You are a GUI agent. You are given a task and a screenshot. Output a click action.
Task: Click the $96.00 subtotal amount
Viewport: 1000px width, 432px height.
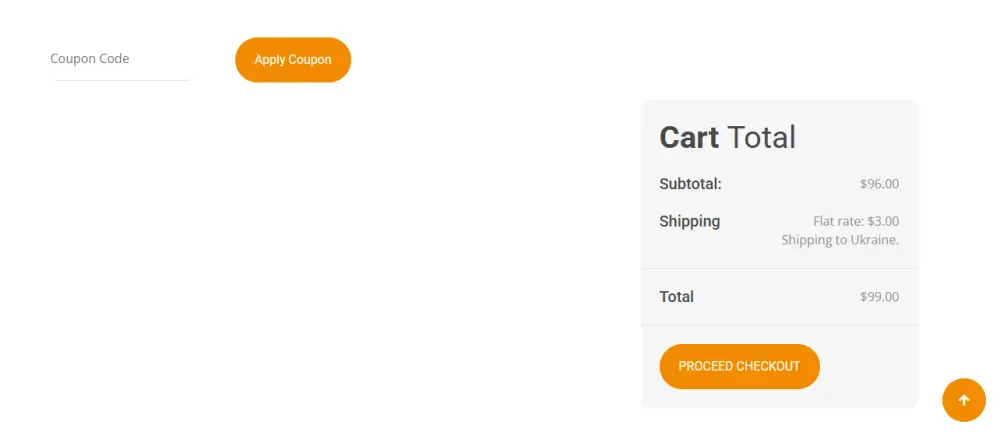pos(879,184)
